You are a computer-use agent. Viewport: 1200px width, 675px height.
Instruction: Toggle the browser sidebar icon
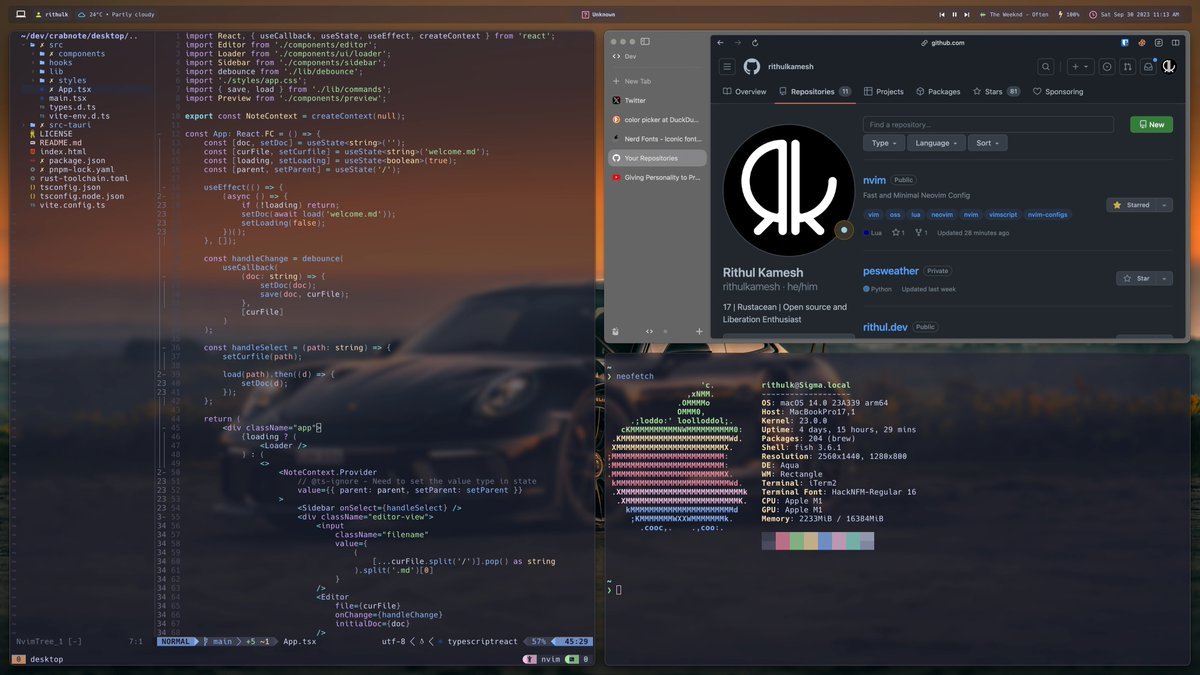pos(645,42)
